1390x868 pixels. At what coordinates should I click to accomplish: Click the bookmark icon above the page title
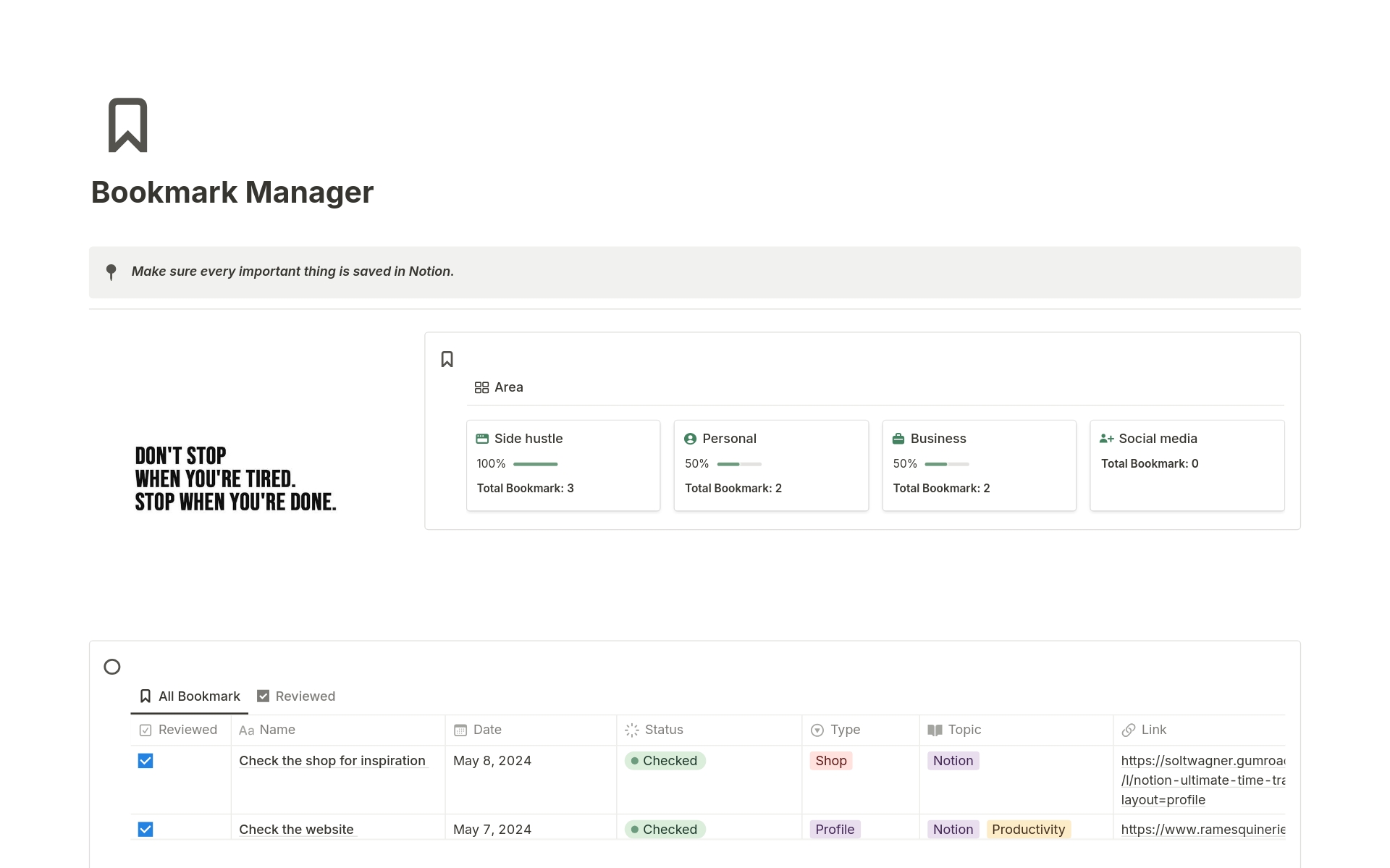[x=127, y=126]
